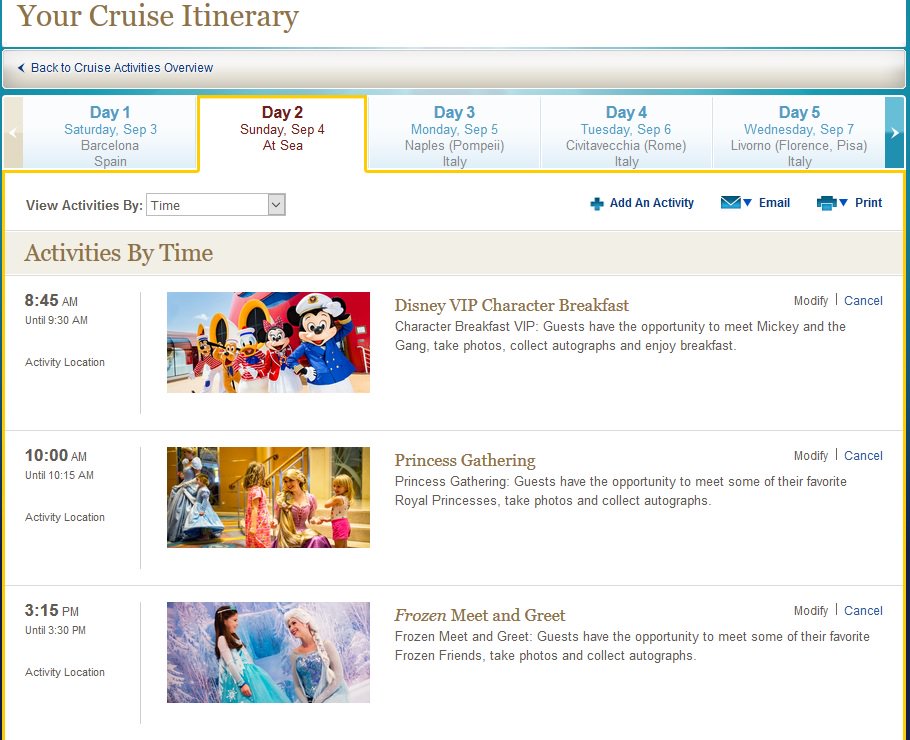View Day 5 Livorno (Florence, Pisa) tab
The height and width of the screenshot is (740, 910).
pyautogui.click(x=799, y=133)
